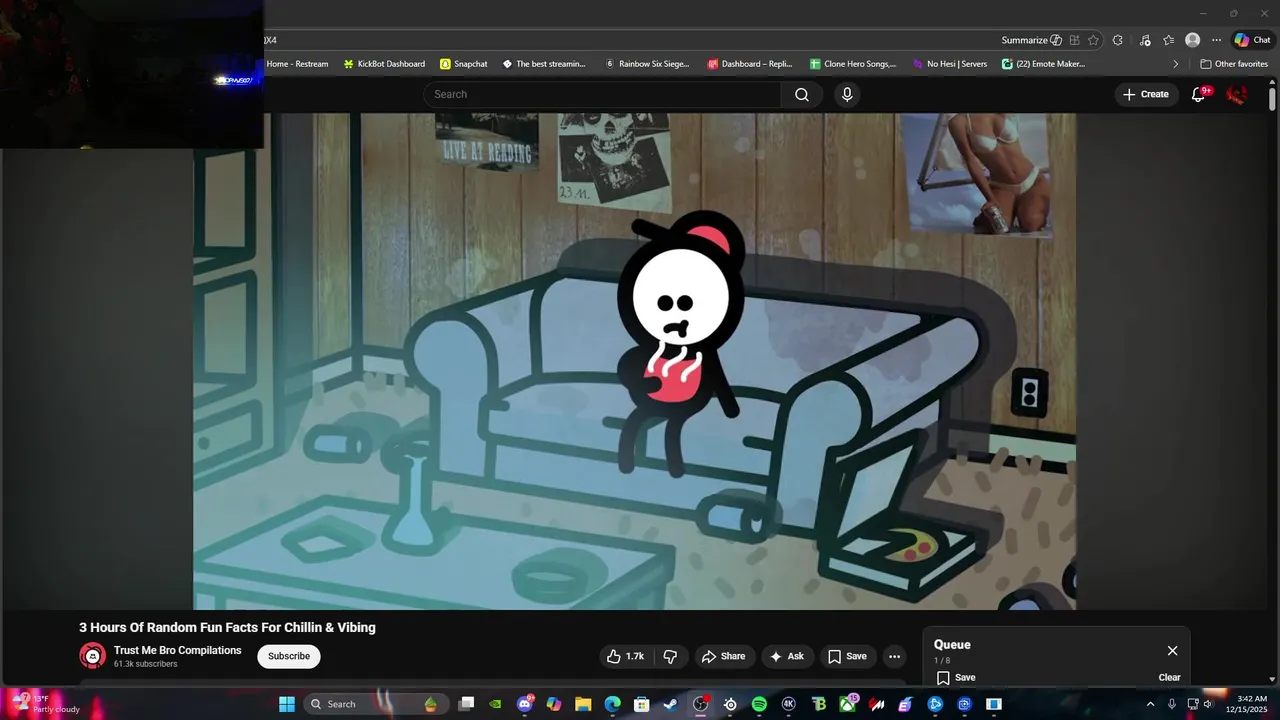Add page to favorites with star icon

[1093, 40]
